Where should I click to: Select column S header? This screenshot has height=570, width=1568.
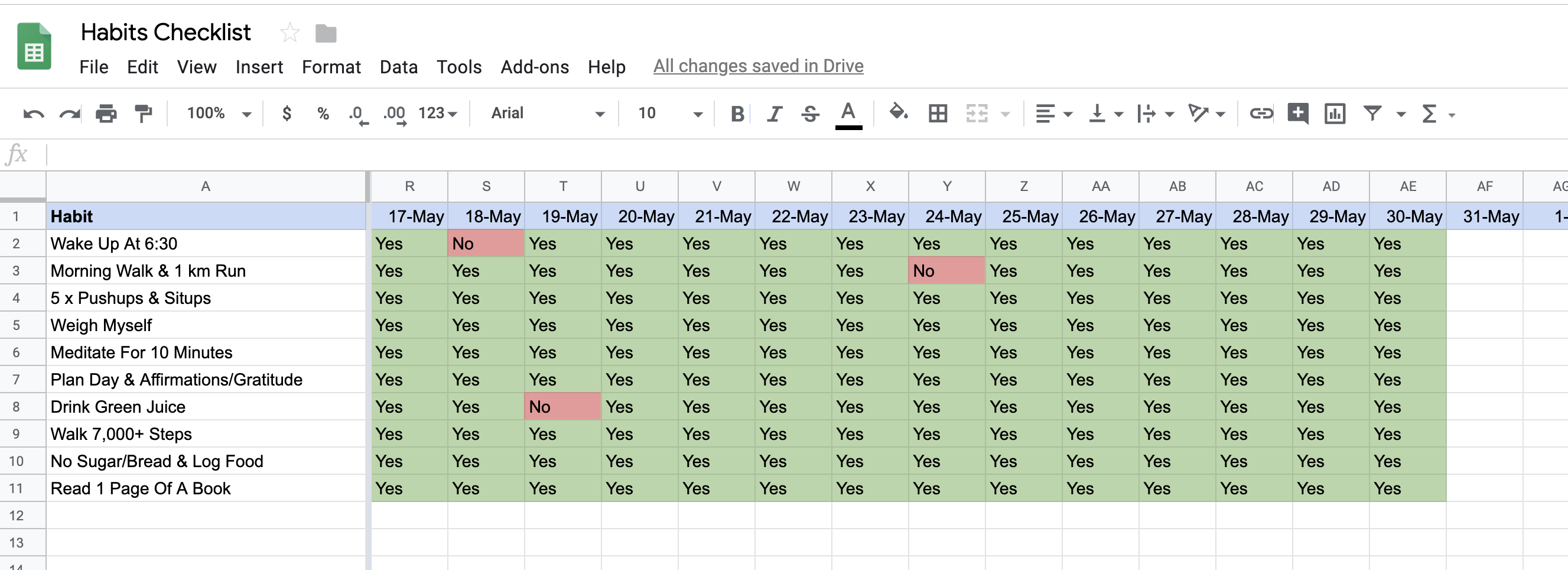point(486,186)
